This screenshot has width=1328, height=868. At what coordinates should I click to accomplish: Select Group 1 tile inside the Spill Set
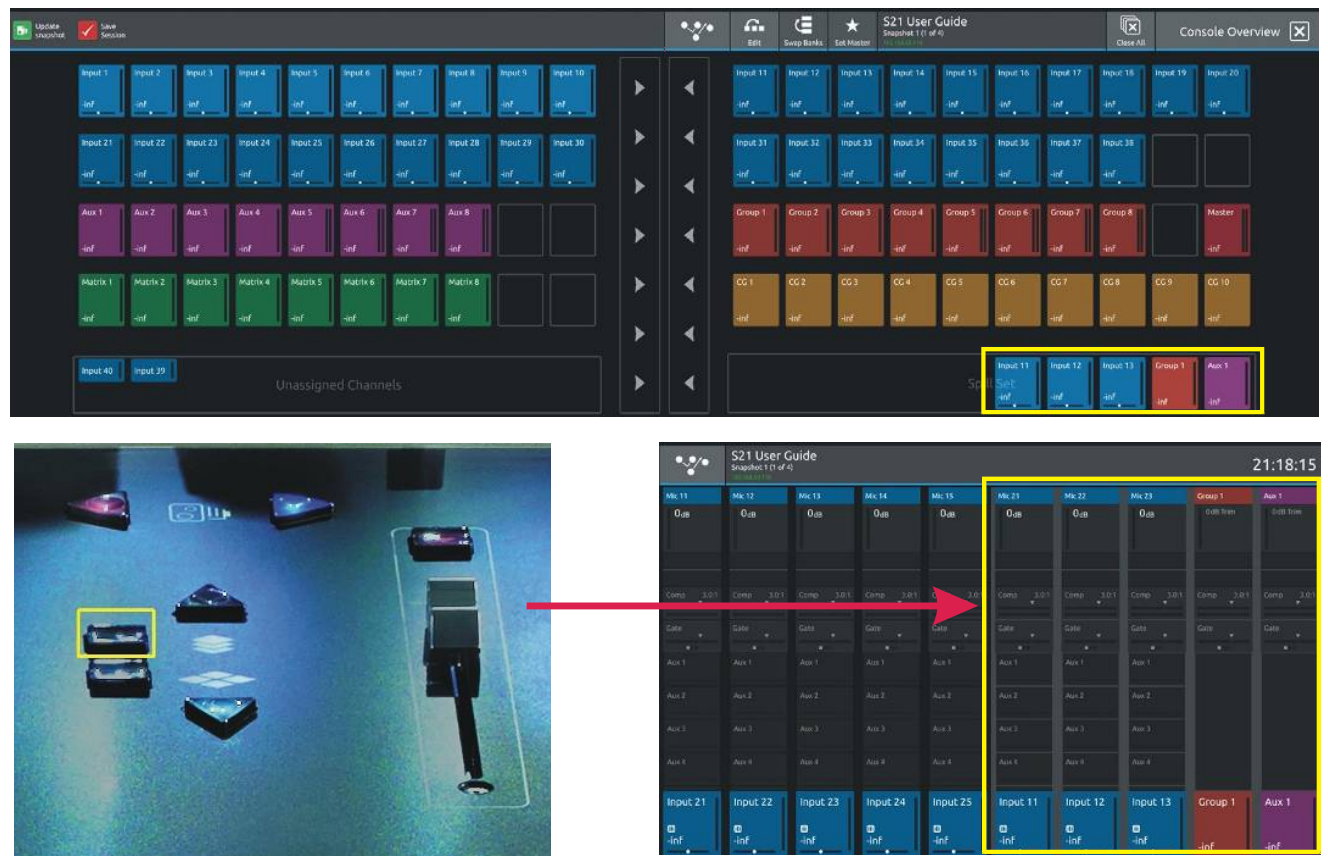[x=1175, y=383]
